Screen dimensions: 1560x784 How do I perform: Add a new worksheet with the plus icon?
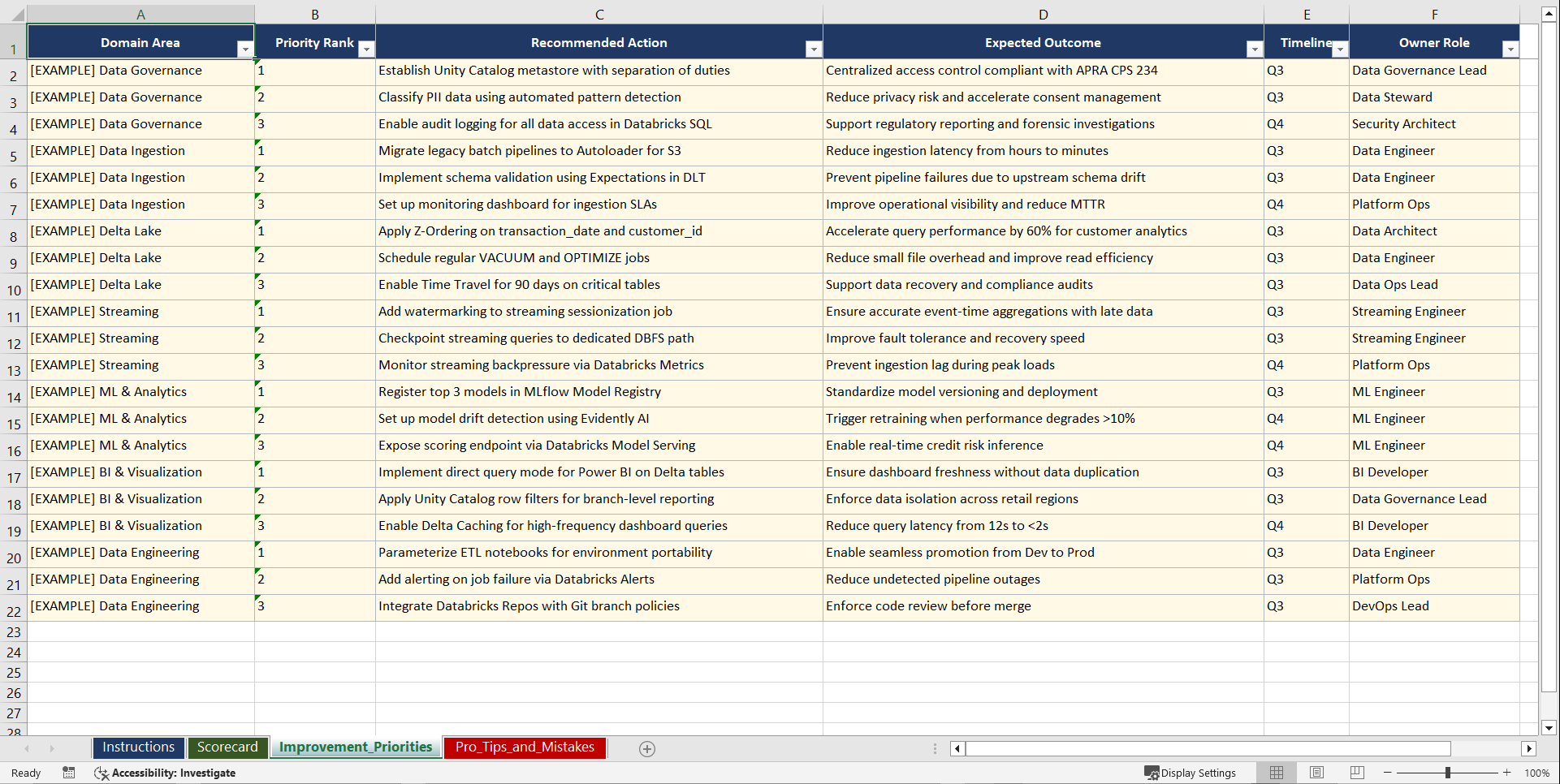646,748
